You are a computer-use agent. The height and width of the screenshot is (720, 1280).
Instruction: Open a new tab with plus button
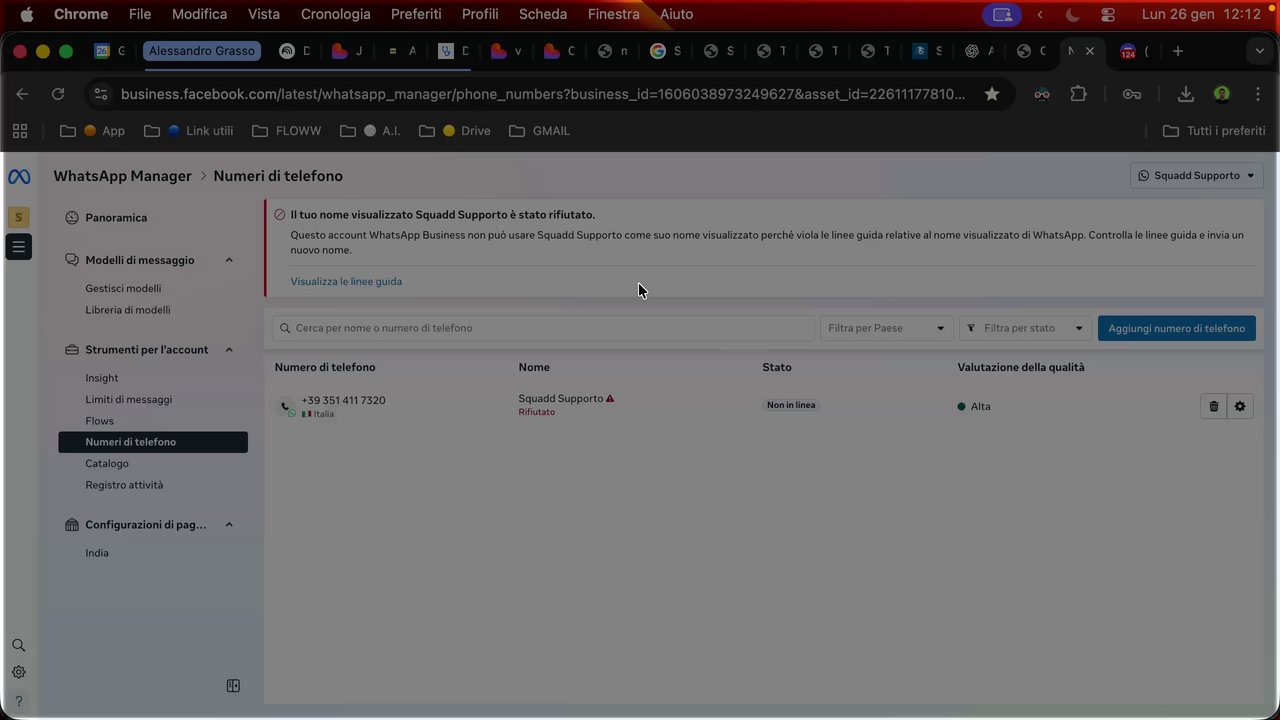[x=1178, y=51]
